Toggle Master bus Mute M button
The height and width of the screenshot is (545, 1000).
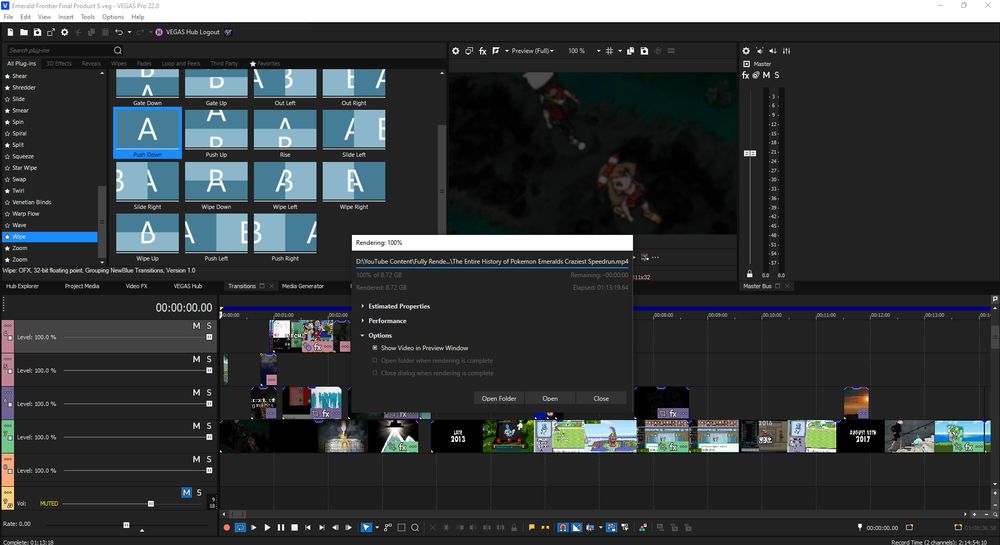[x=766, y=75]
